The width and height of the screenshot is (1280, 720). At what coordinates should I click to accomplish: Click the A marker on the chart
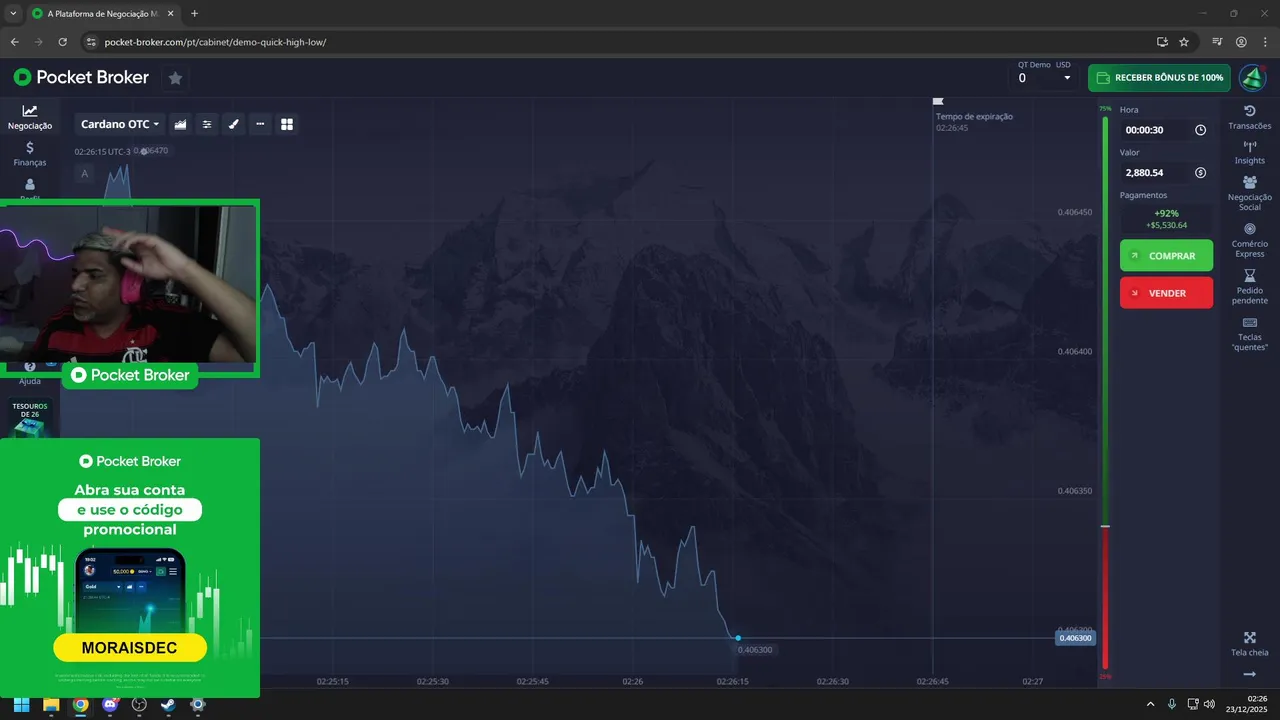click(x=84, y=174)
